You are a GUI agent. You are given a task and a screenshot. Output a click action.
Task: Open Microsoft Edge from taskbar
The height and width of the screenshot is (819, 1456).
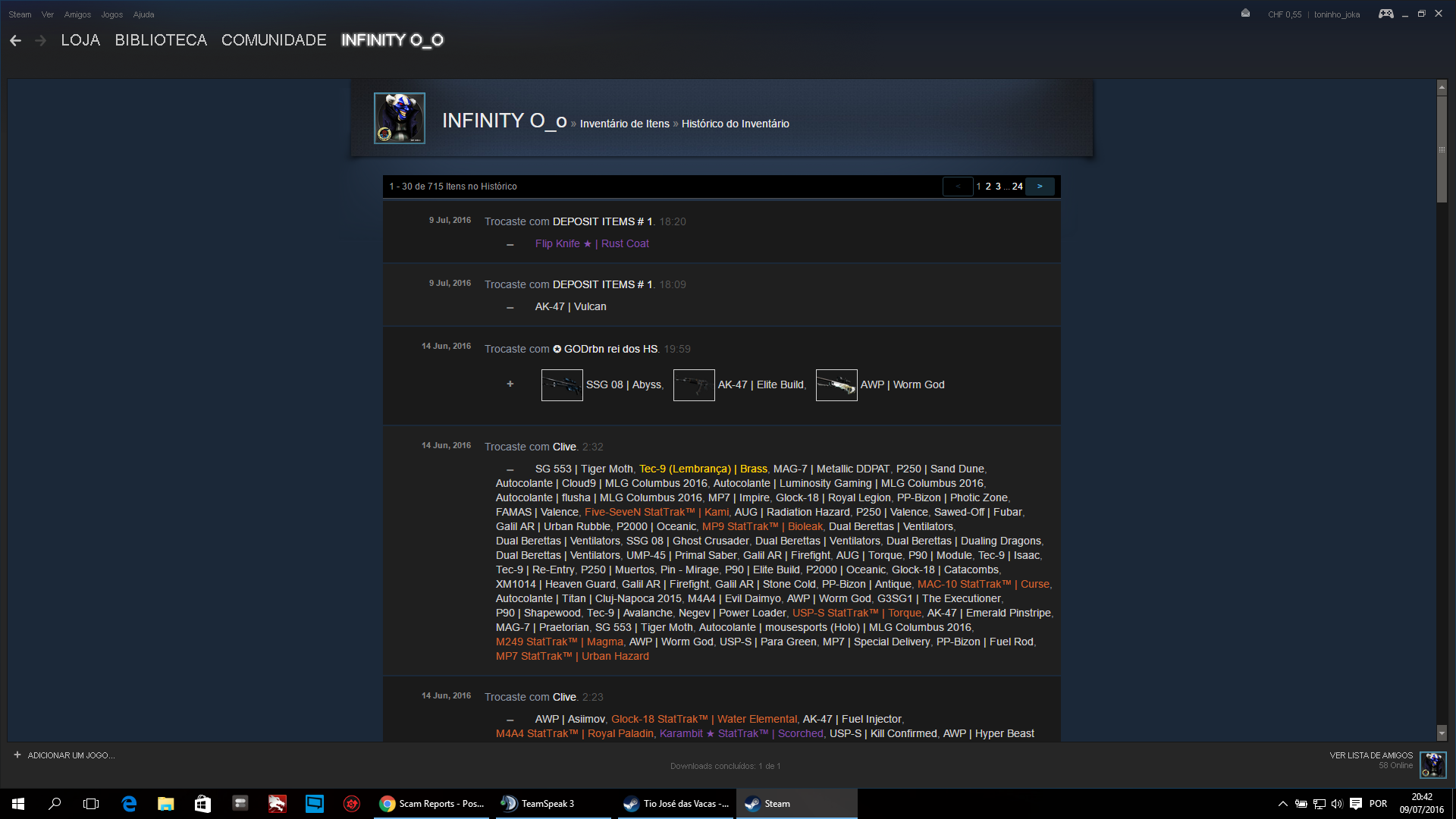pyautogui.click(x=129, y=804)
